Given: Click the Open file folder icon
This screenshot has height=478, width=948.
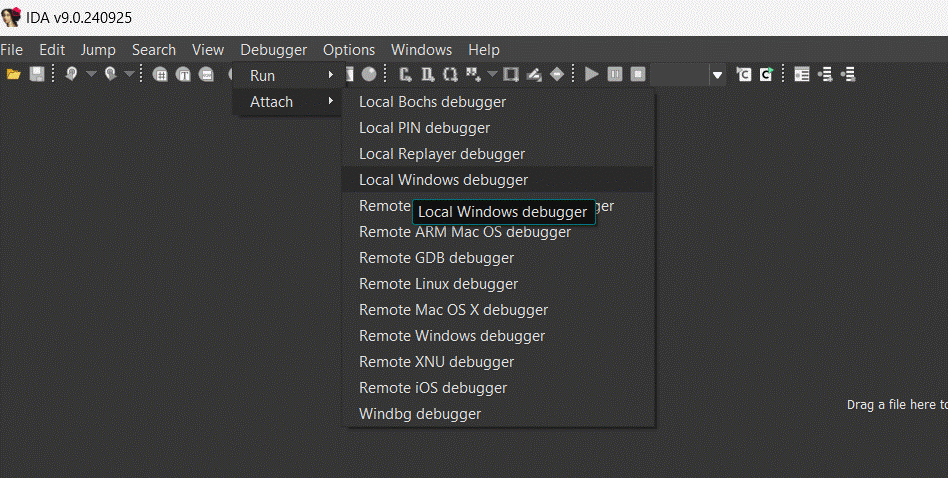Looking at the screenshot, I should (13, 74).
